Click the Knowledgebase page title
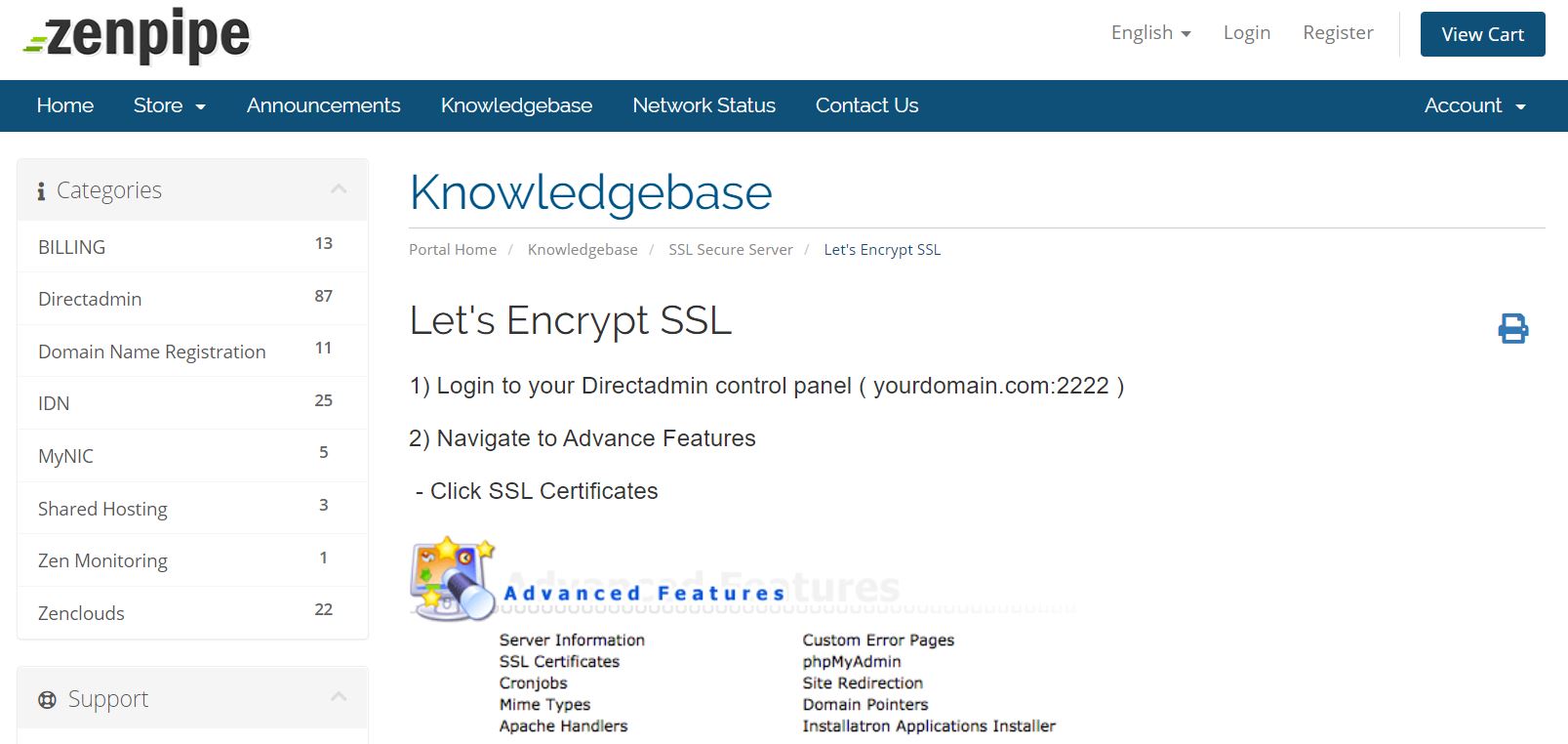 click(591, 192)
